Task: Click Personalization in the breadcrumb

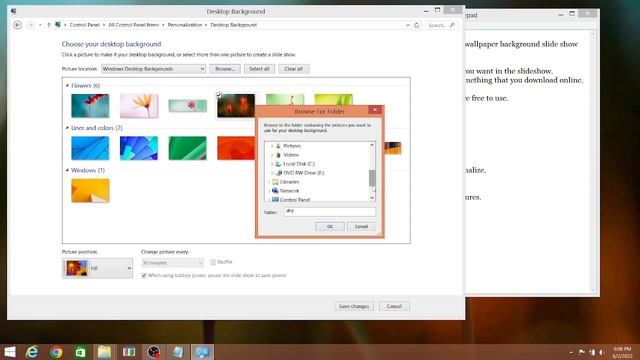Action: (184, 25)
